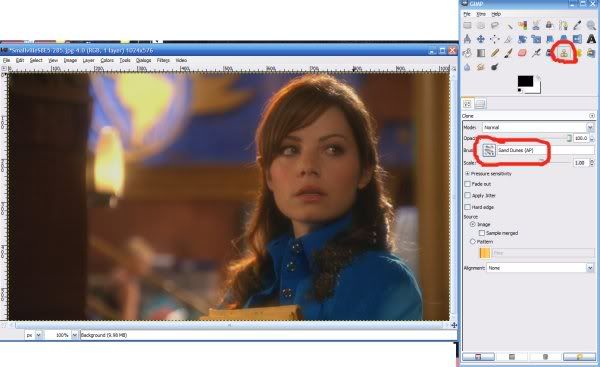Choose the Paintbrush tool

[509, 53]
